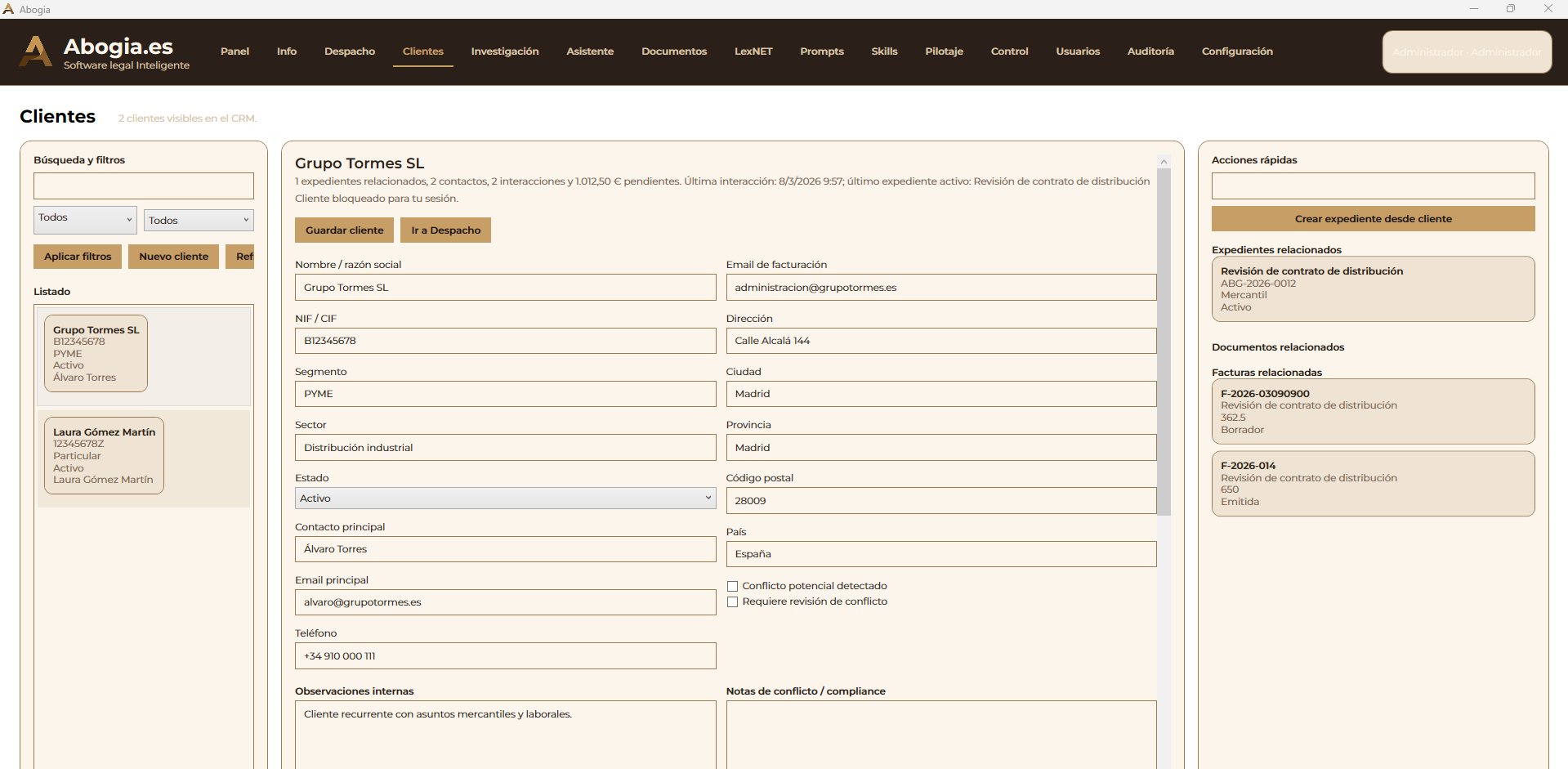The width and height of the screenshot is (1568, 769).
Task: Open invoice F-2026-014 card
Action: [x=1372, y=483]
